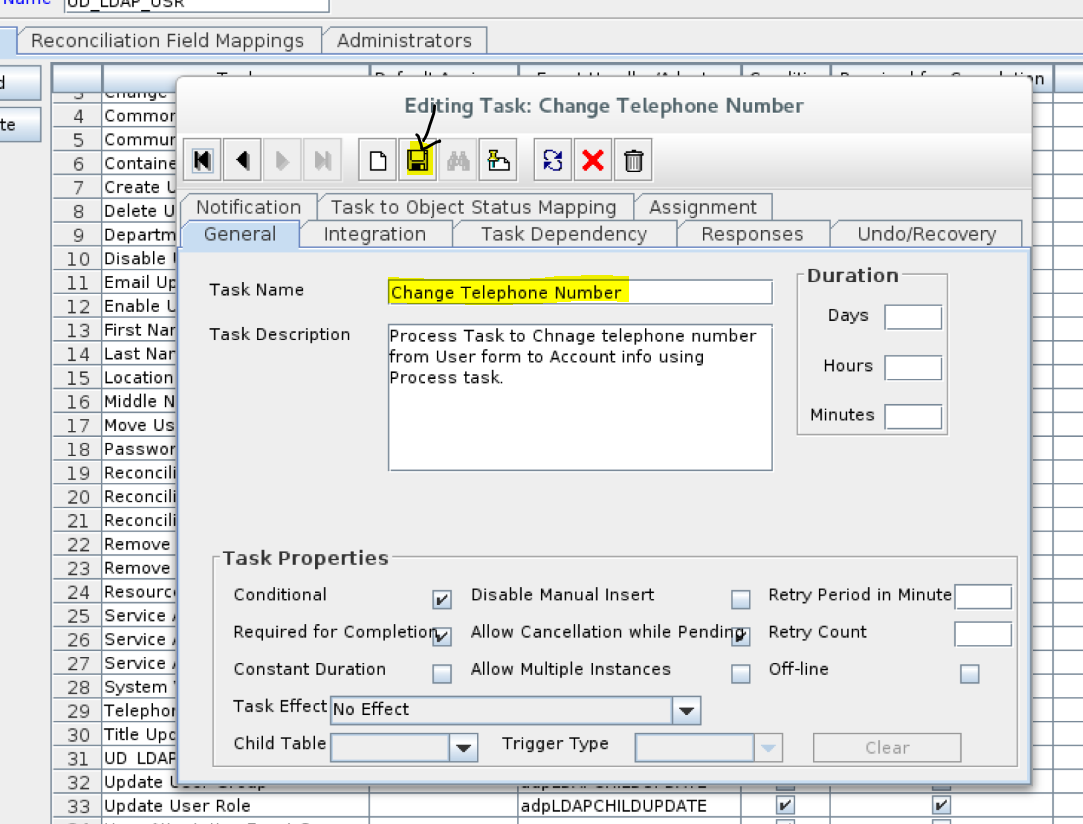The height and width of the screenshot is (824, 1083).
Task: Uncheck the Conditional checkbox
Action: tap(441, 599)
